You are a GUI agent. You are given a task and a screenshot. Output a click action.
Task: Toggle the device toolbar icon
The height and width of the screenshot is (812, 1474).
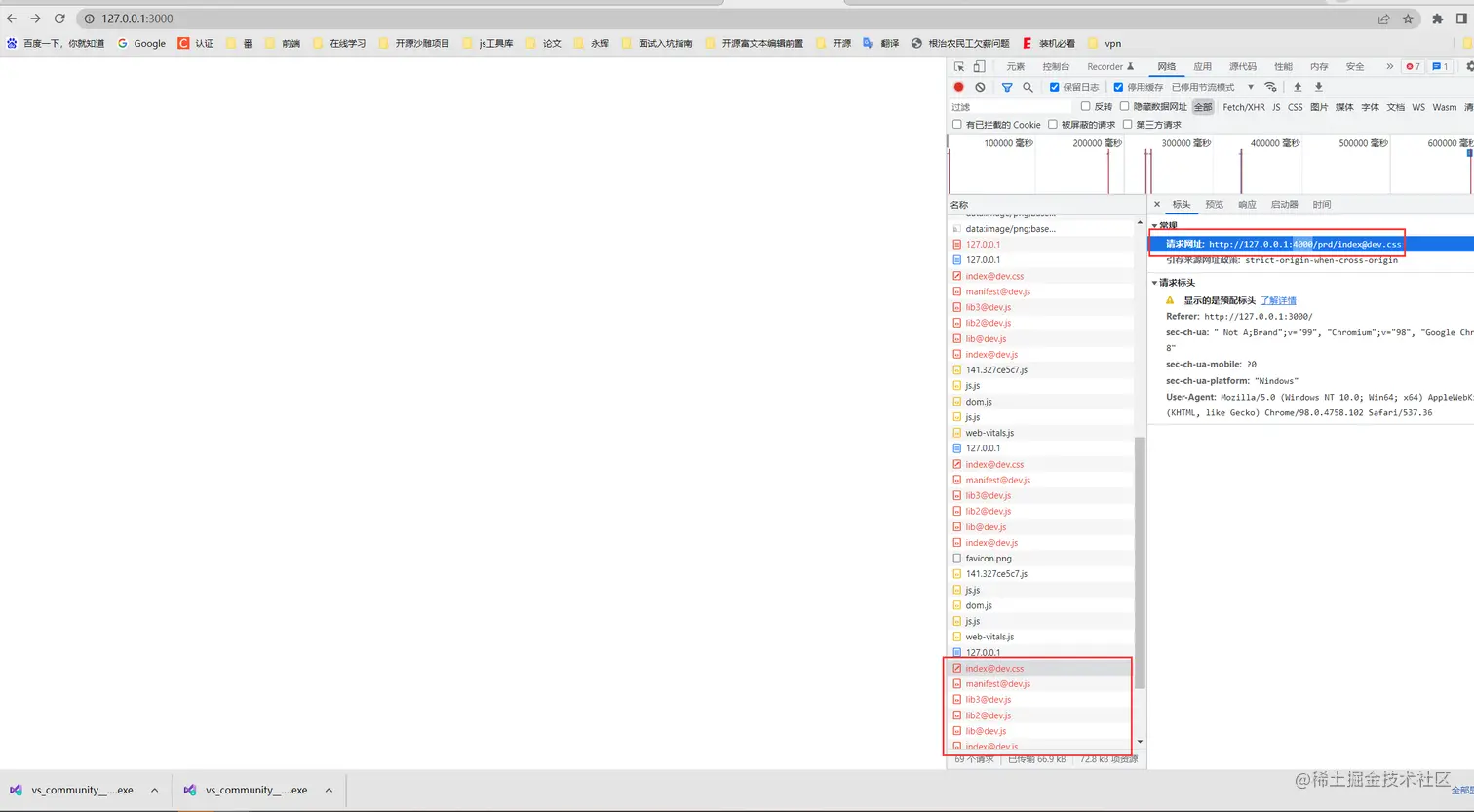[x=979, y=67]
